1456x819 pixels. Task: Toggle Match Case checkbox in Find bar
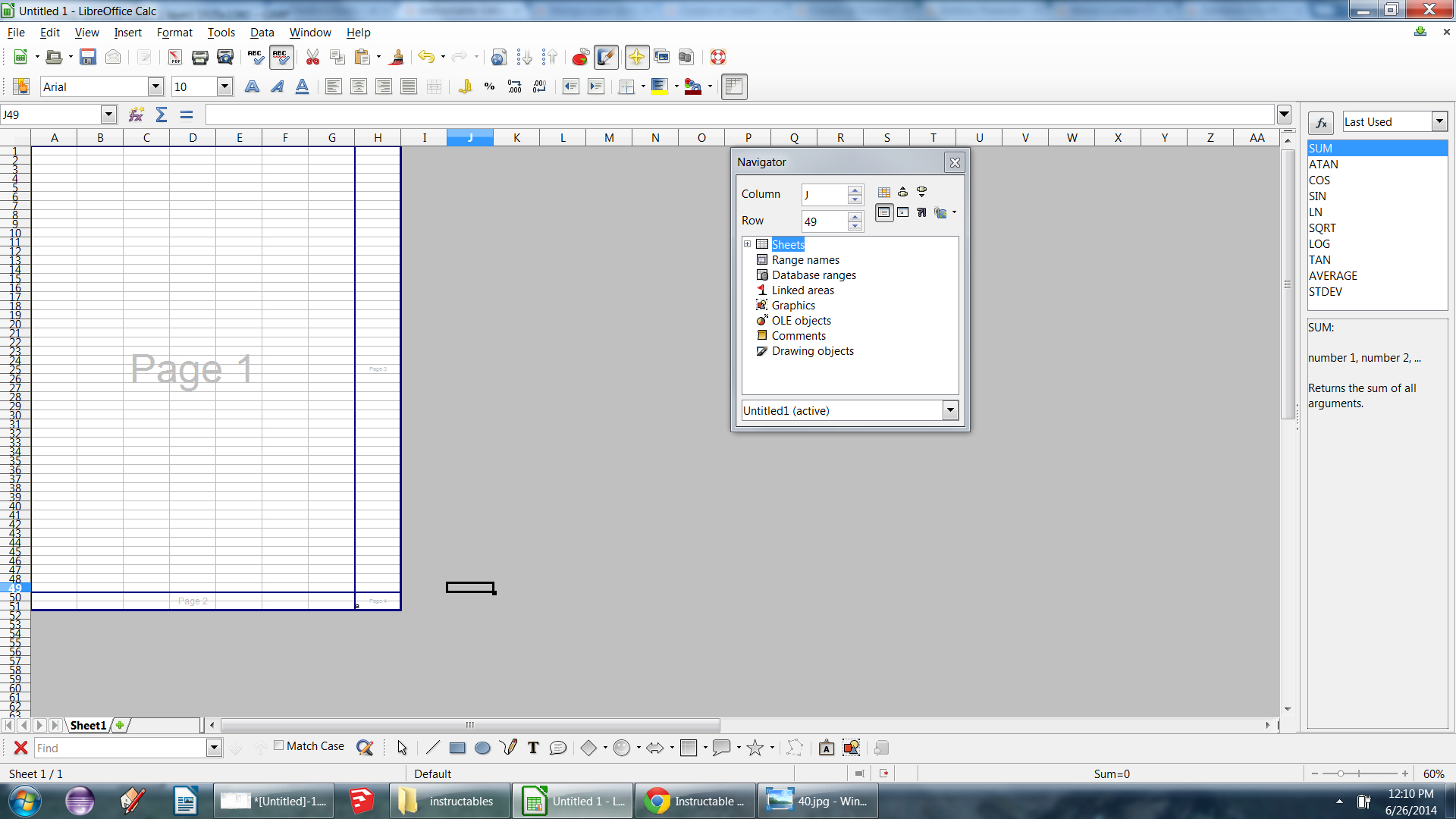click(278, 747)
